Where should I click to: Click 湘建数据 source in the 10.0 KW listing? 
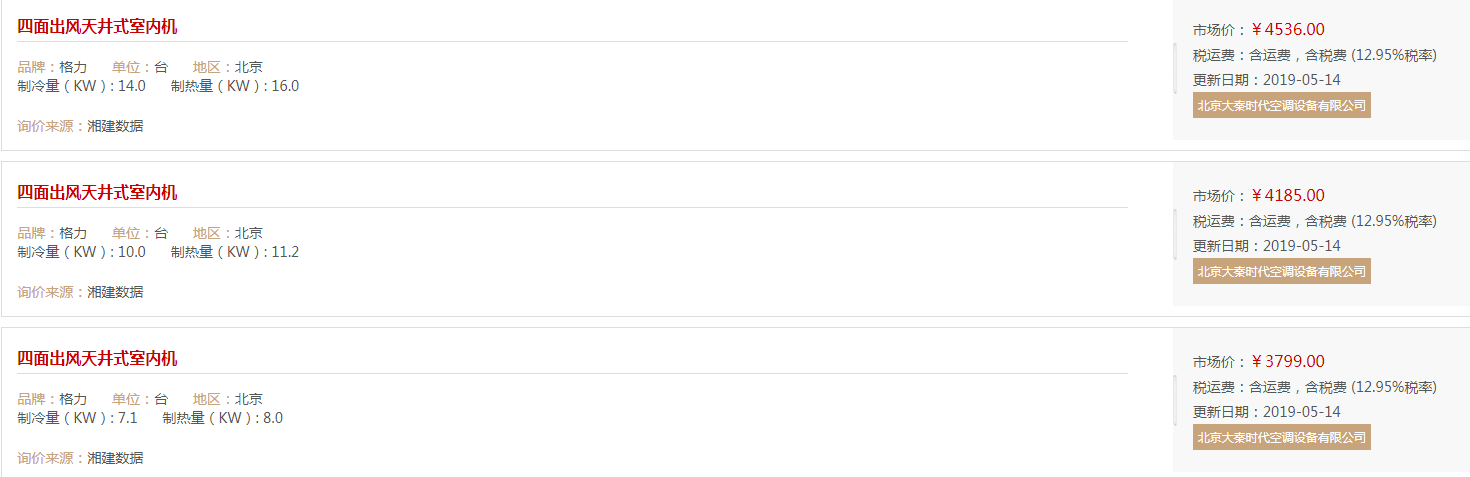(x=115, y=292)
